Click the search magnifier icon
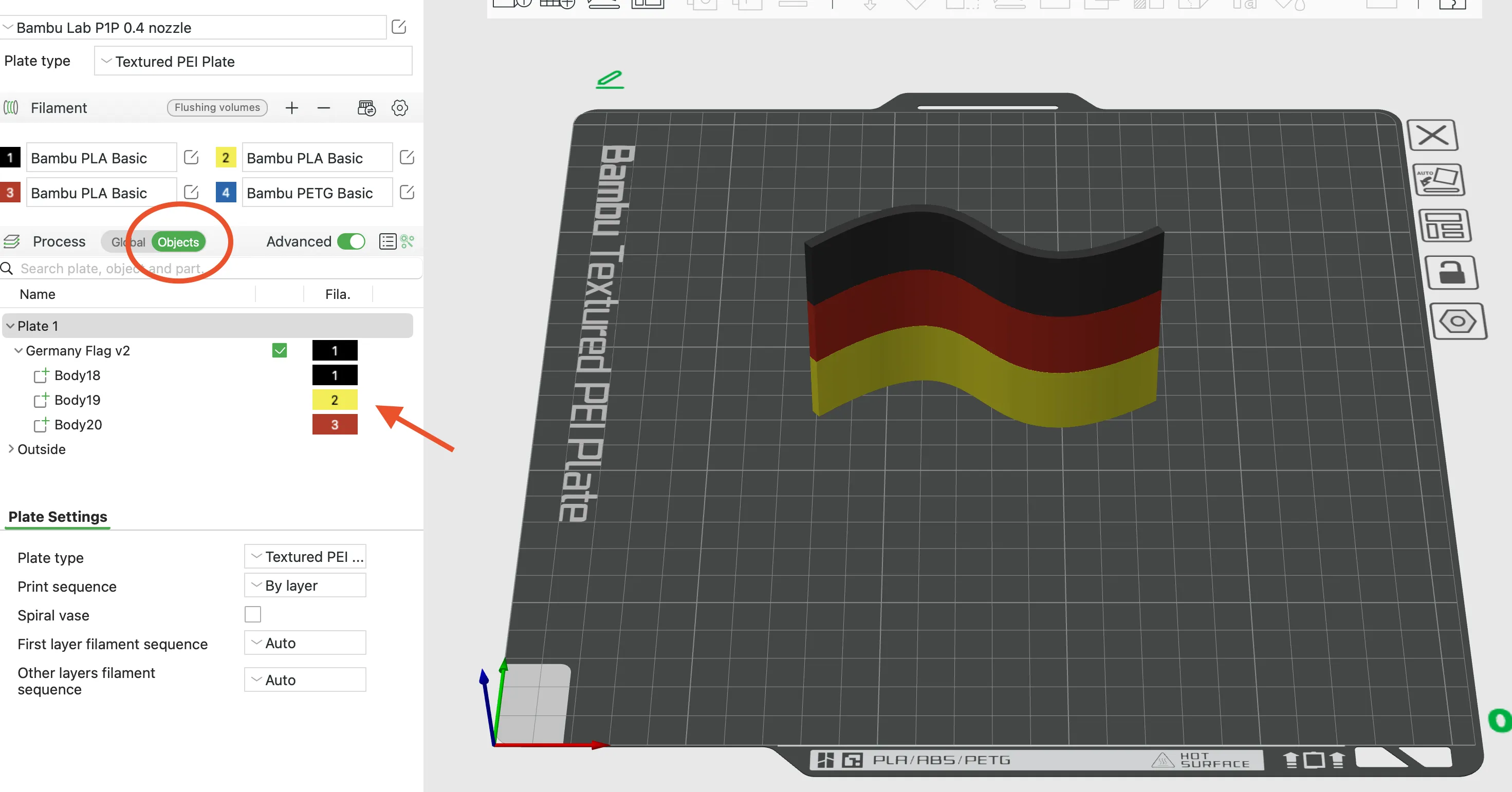This screenshot has height=792, width=1512. click(7, 269)
